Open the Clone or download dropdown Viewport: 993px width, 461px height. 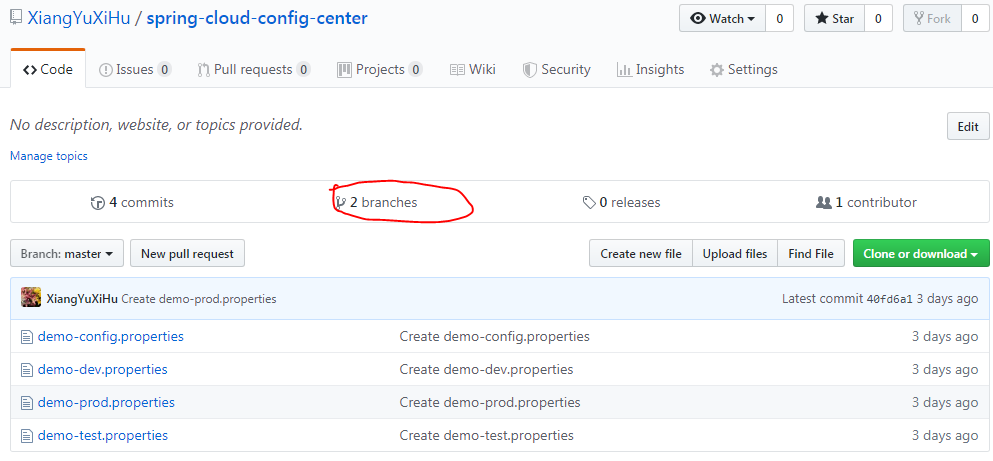[x=920, y=254]
